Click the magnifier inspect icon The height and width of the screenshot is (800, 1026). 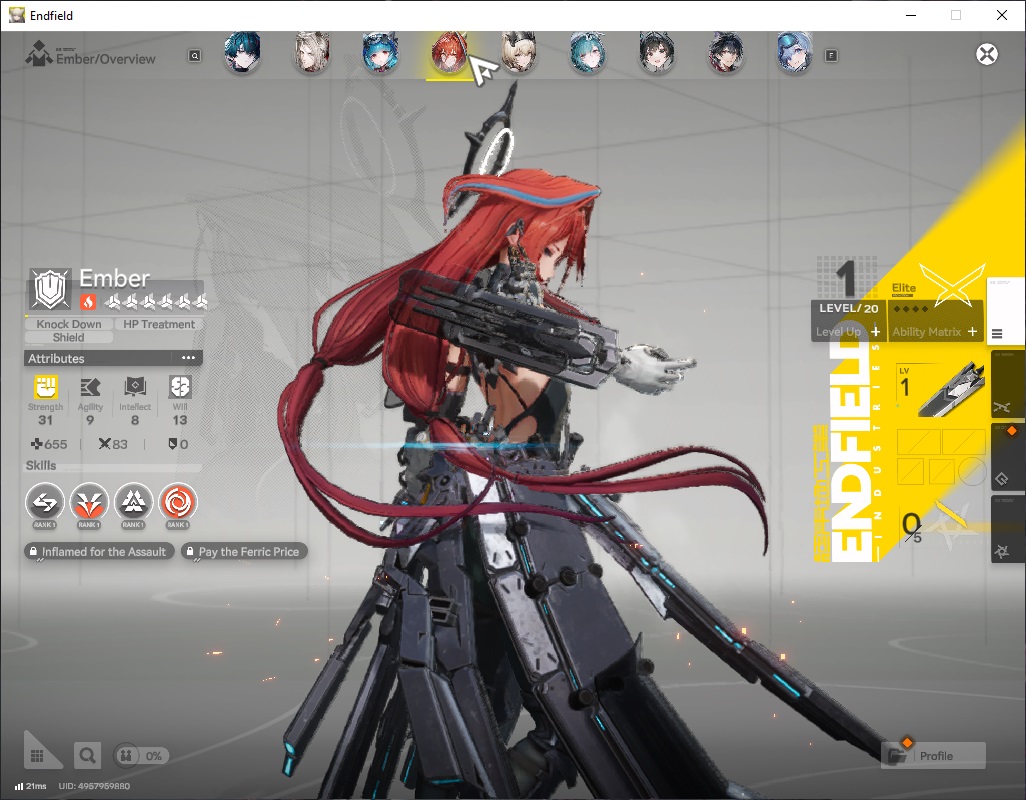(x=87, y=756)
